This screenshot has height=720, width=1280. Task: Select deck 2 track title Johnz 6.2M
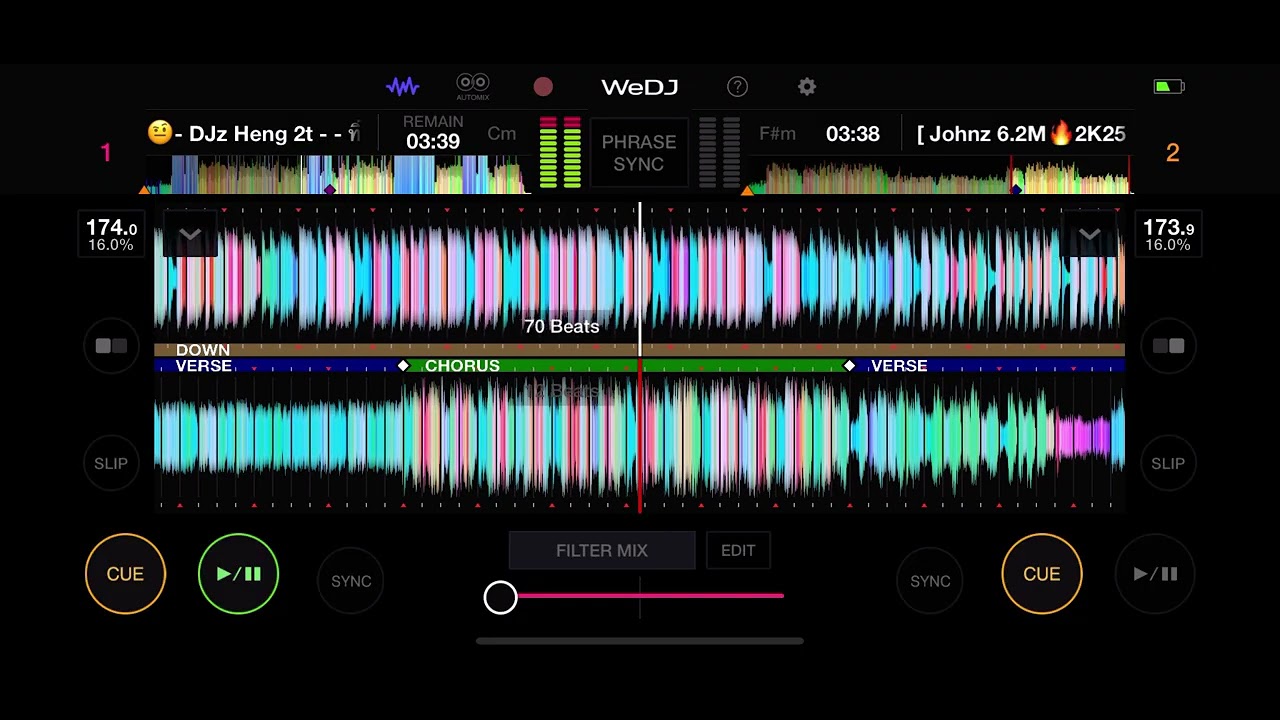tap(1021, 134)
